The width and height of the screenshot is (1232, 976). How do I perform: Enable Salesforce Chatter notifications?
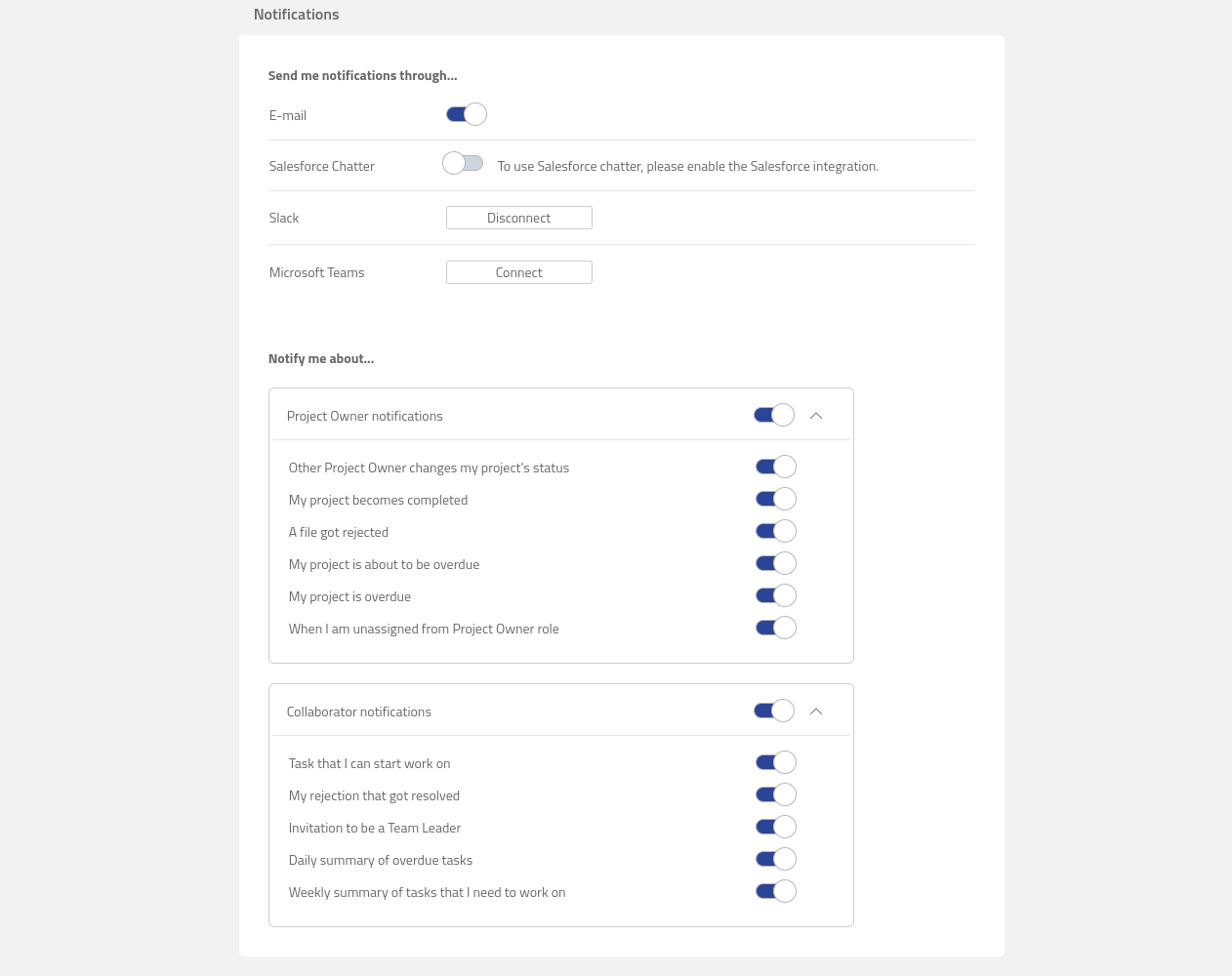click(x=463, y=163)
